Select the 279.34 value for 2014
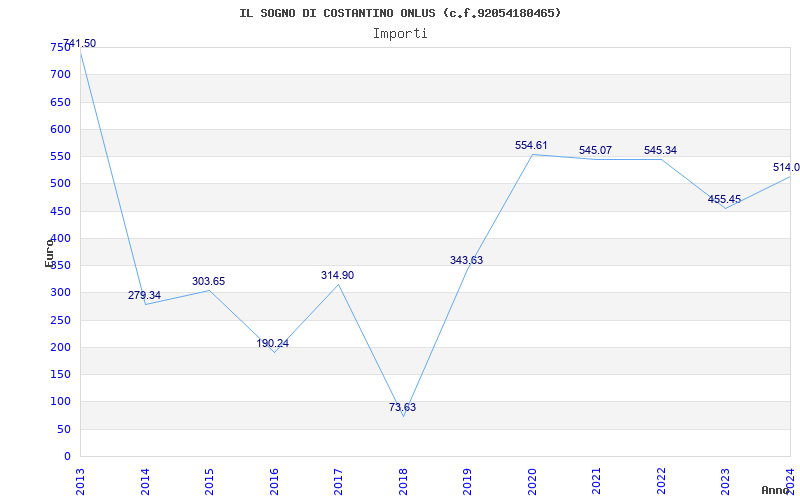This screenshot has width=800, height=500. coord(144,295)
